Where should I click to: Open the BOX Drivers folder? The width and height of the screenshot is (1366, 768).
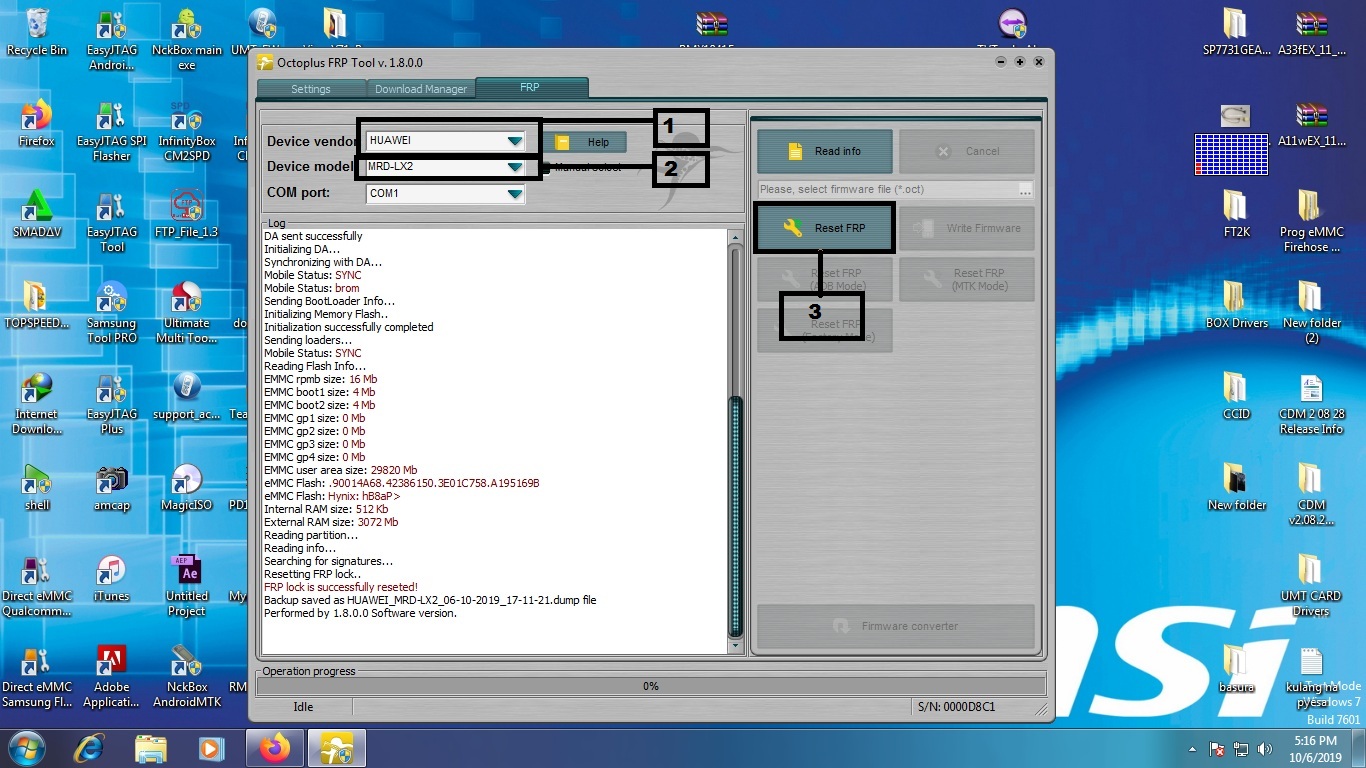(1237, 305)
